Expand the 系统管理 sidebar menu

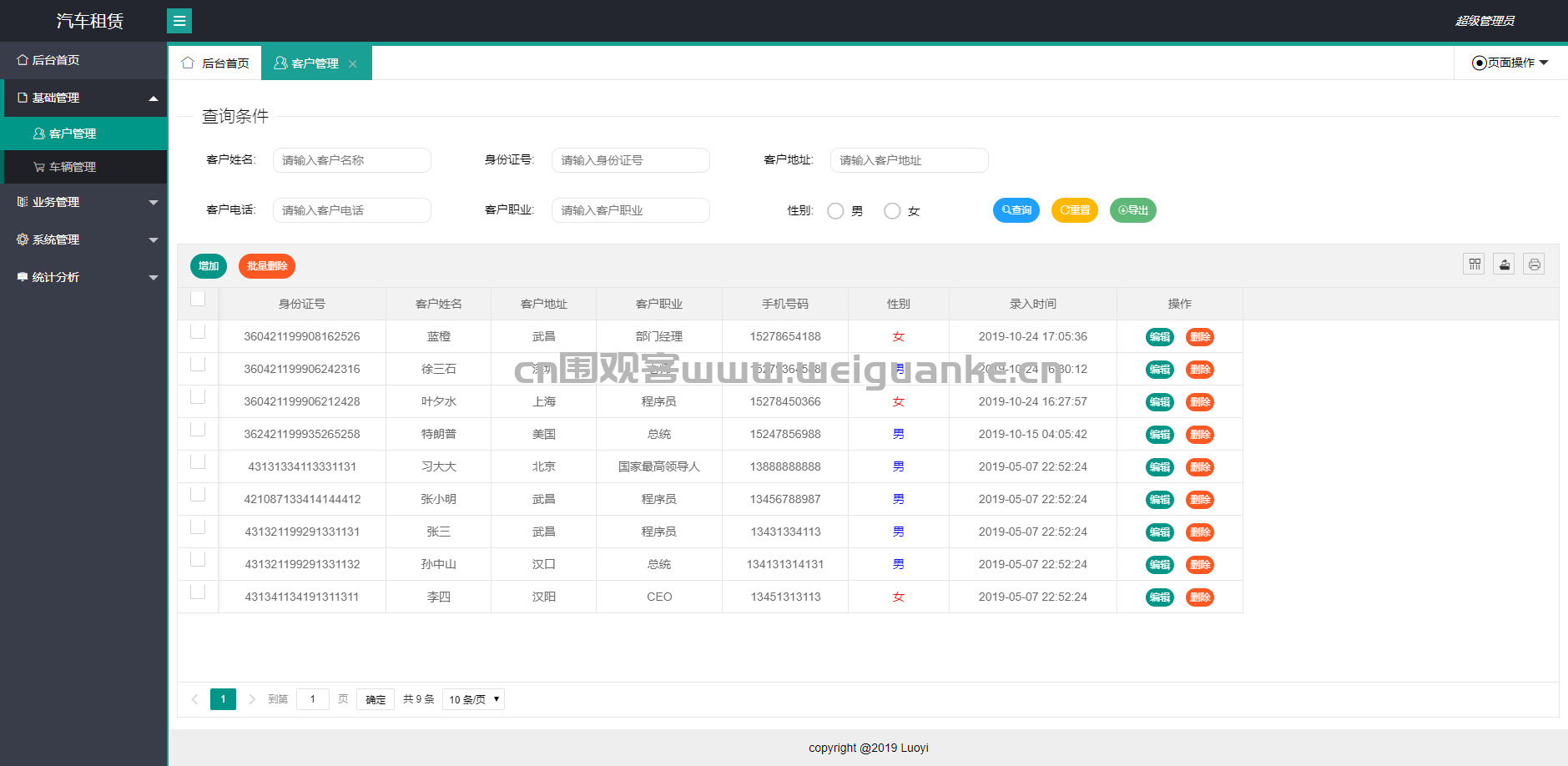click(x=83, y=239)
